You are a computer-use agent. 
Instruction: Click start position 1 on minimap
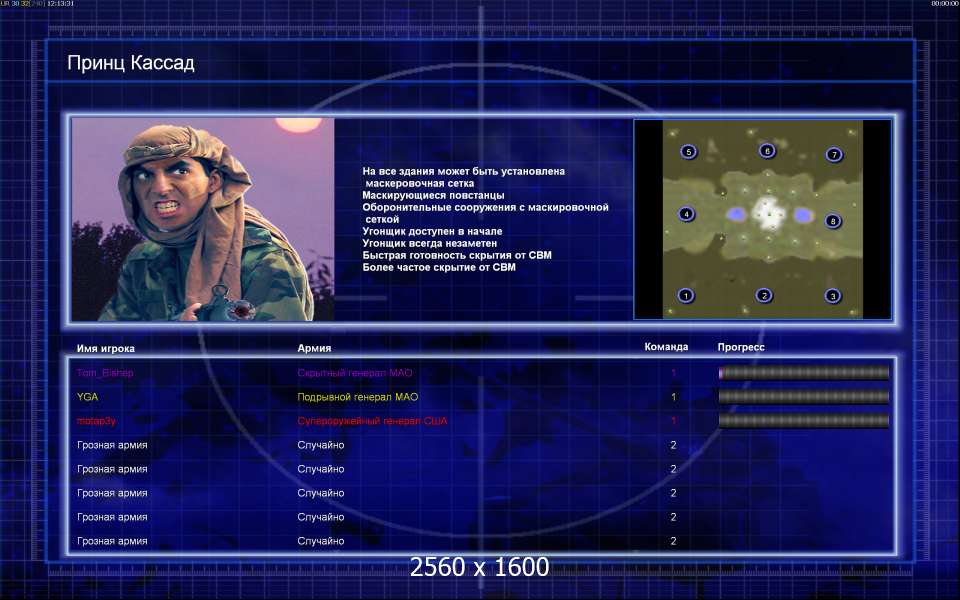click(x=686, y=296)
